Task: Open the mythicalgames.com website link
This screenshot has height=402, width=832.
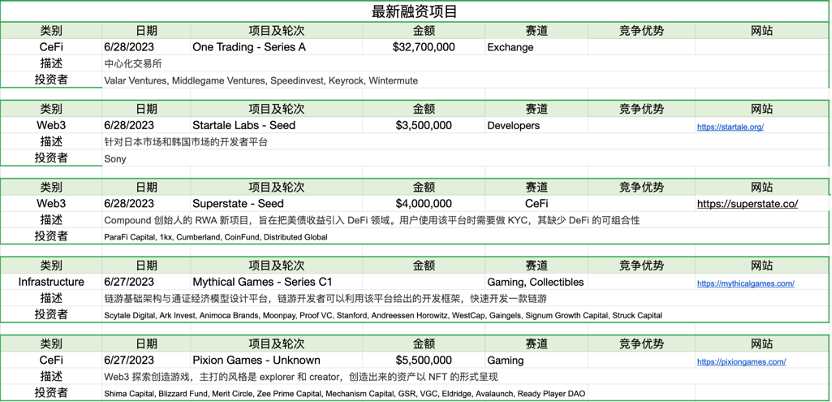Action: coord(746,284)
